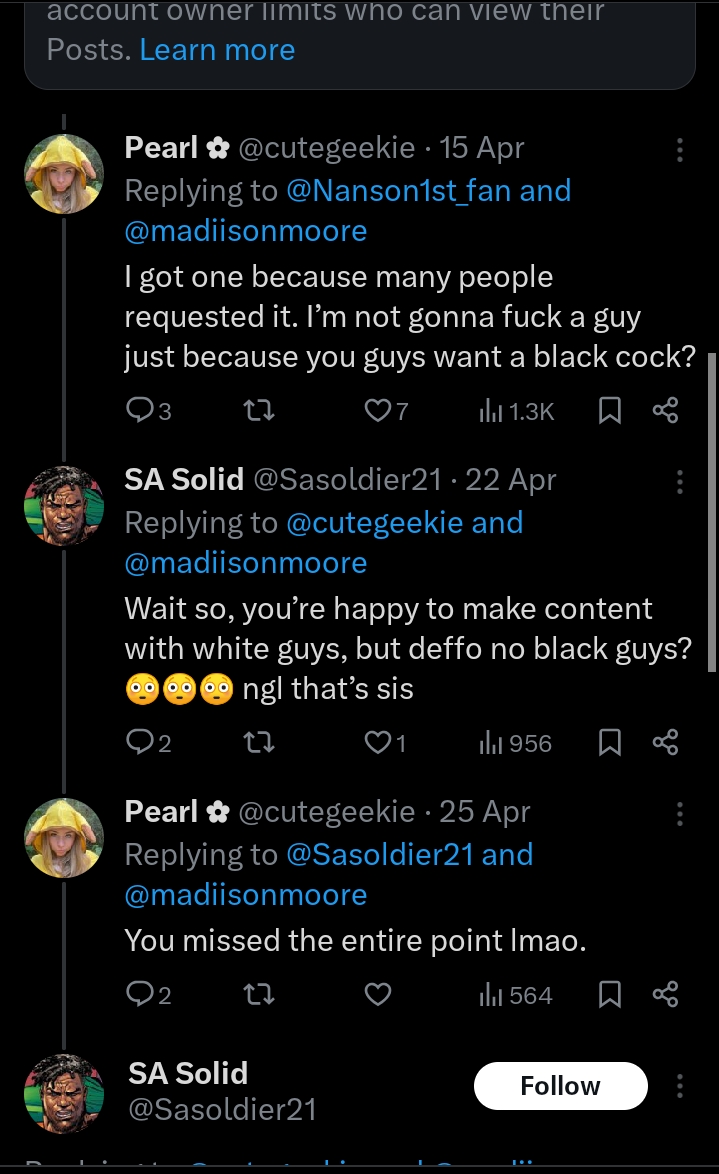Open more options on Pearl's 25 Apr tweet
The width and height of the screenshot is (719, 1174).
tap(679, 812)
